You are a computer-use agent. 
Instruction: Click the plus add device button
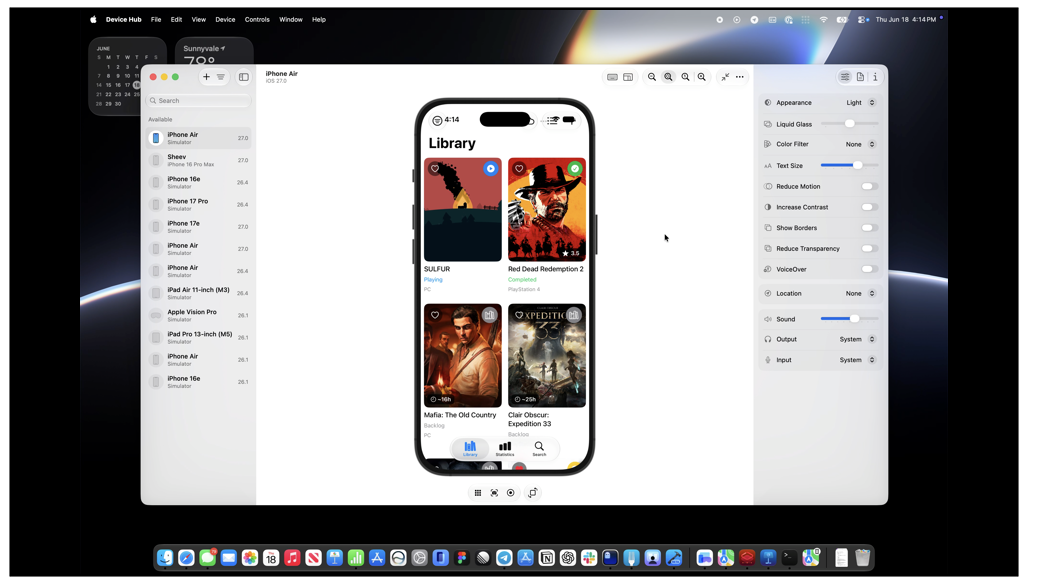[206, 77]
